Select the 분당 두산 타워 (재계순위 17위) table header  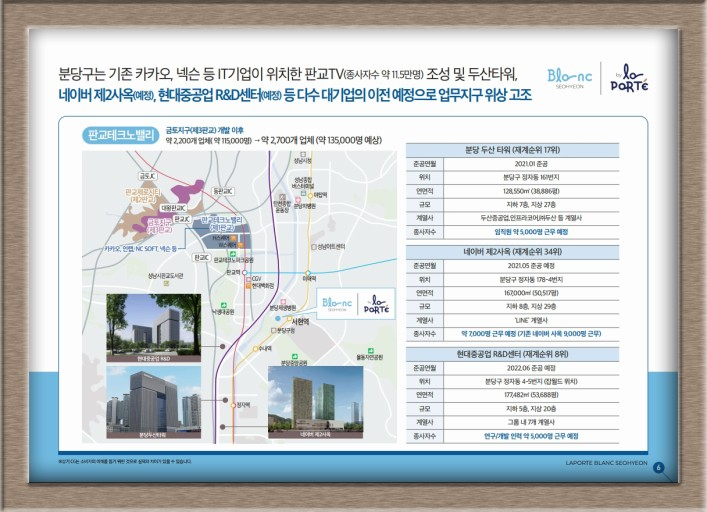tap(513, 150)
